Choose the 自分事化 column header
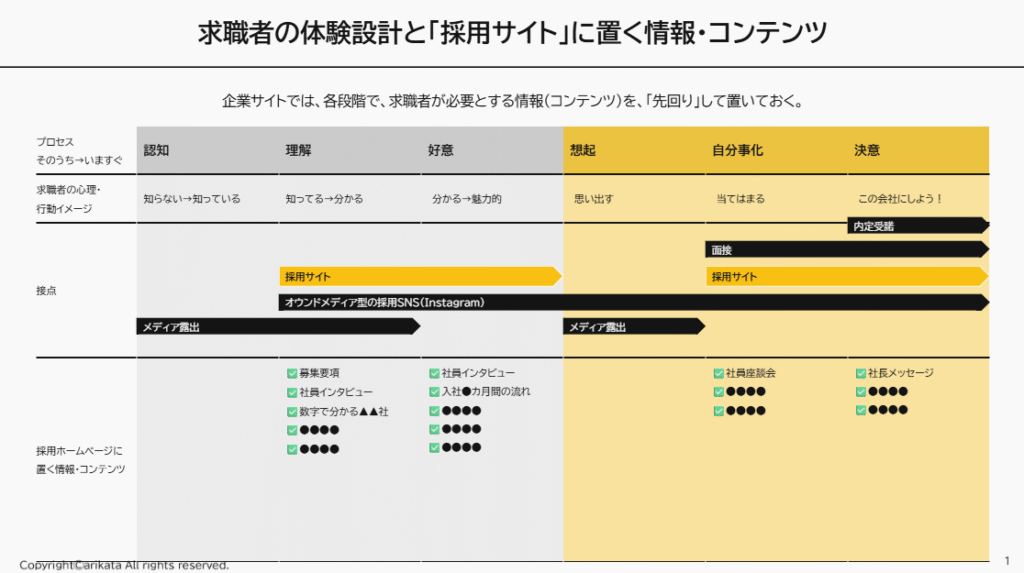This screenshot has width=1024, height=573. pos(737,151)
